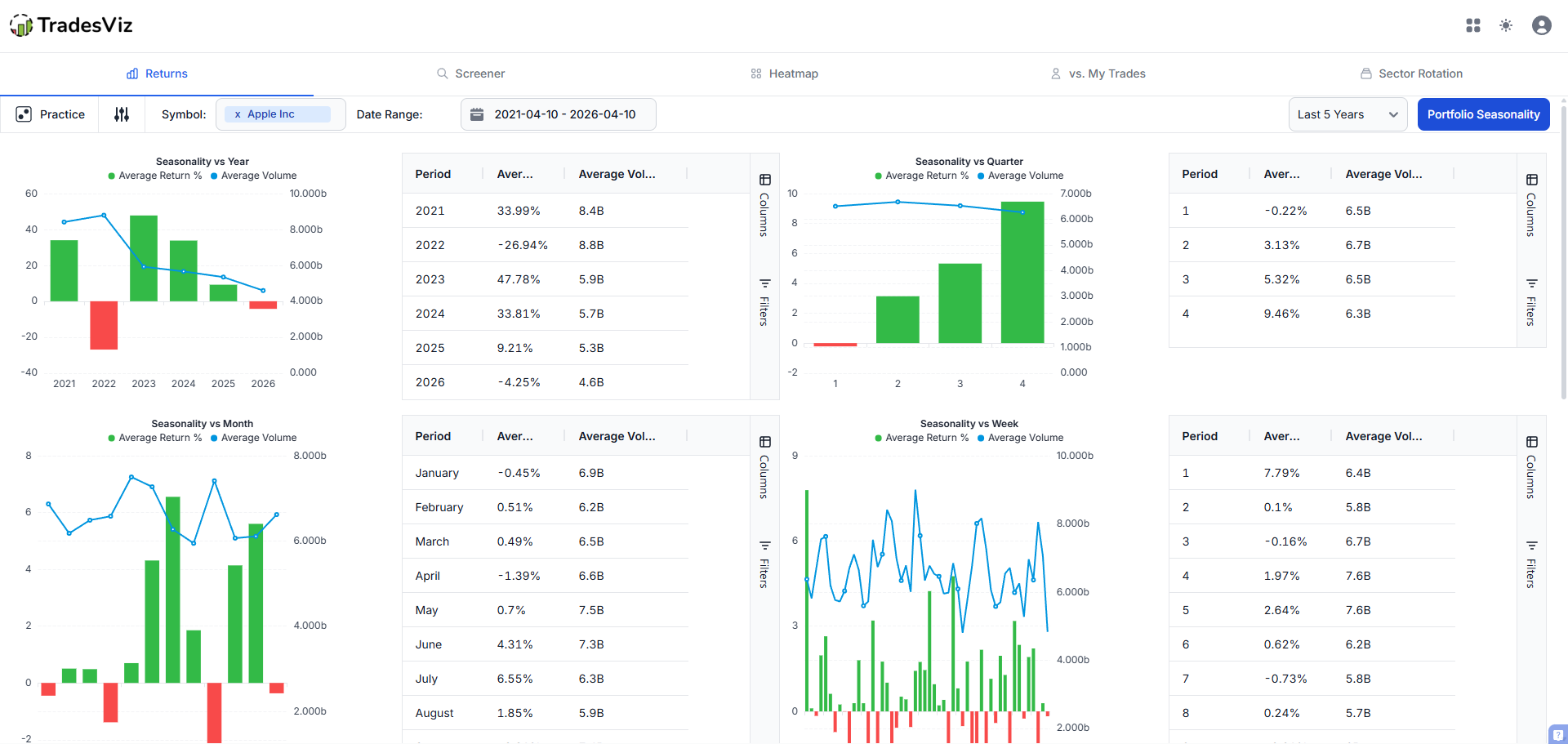
Task: Open Filters panel of the quarterly table
Action: pos(1531,301)
